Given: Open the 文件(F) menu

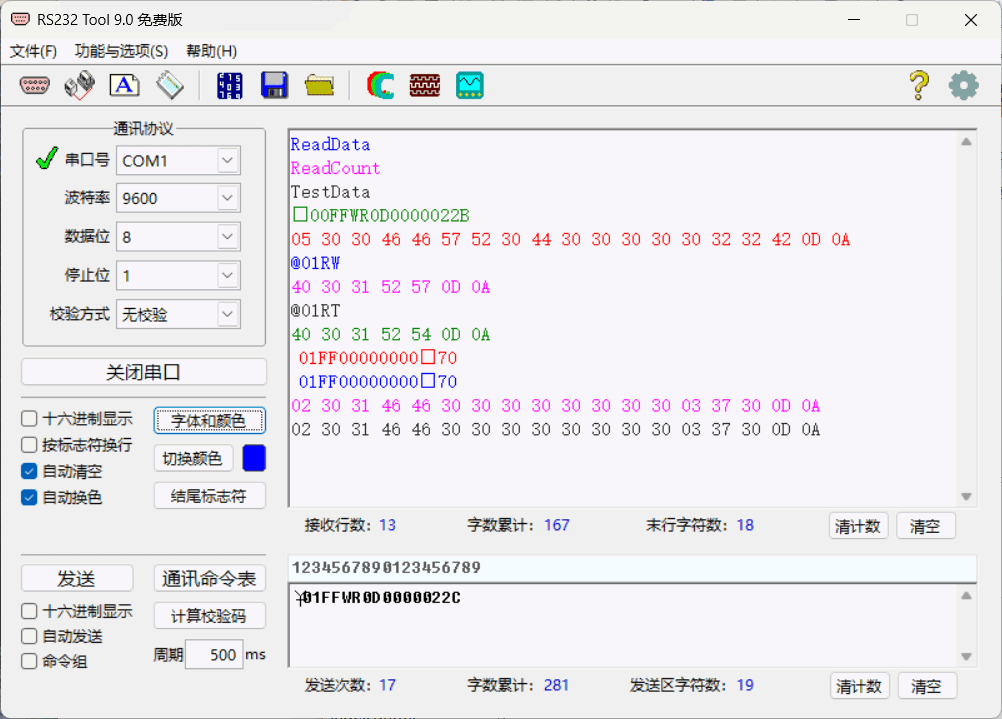Looking at the screenshot, I should coord(33,51).
